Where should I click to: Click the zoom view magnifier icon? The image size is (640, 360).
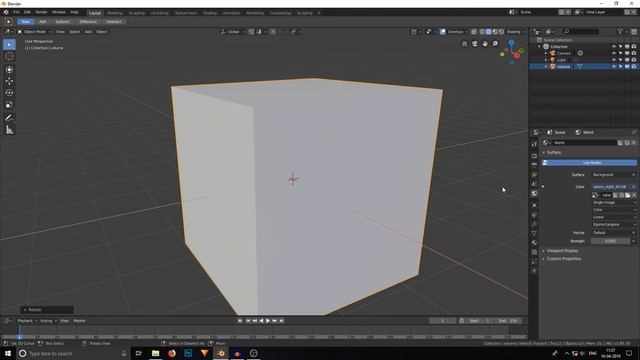coord(495,44)
